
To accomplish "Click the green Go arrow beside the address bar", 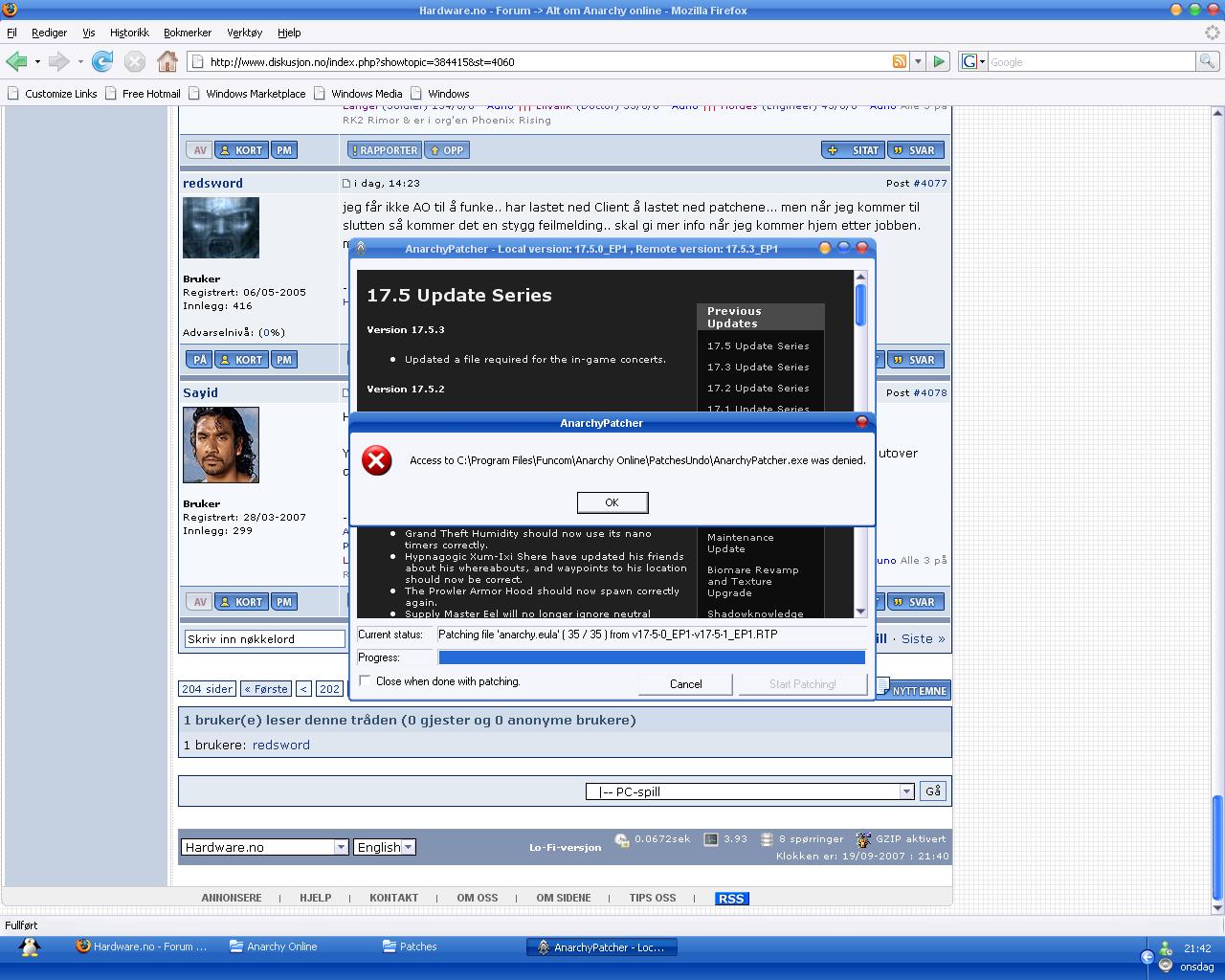I will coord(939,61).
